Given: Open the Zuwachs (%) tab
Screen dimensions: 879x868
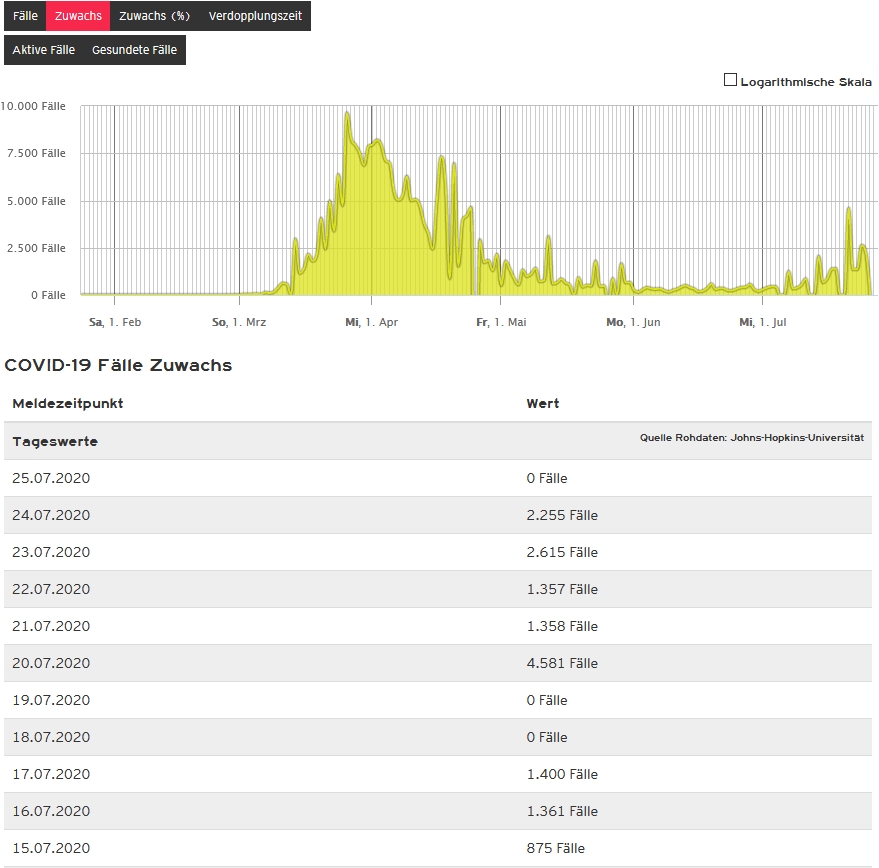Looking at the screenshot, I should tap(154, 16).
